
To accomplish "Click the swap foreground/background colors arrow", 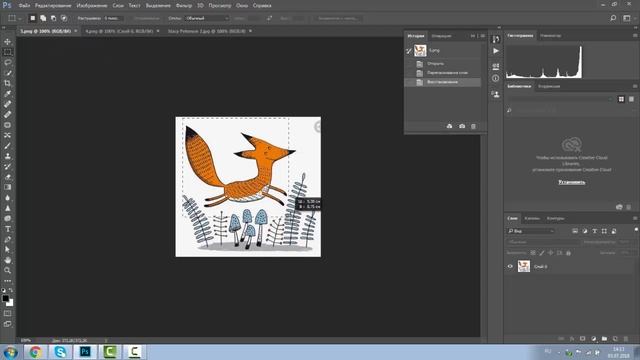I will [11, 290].
